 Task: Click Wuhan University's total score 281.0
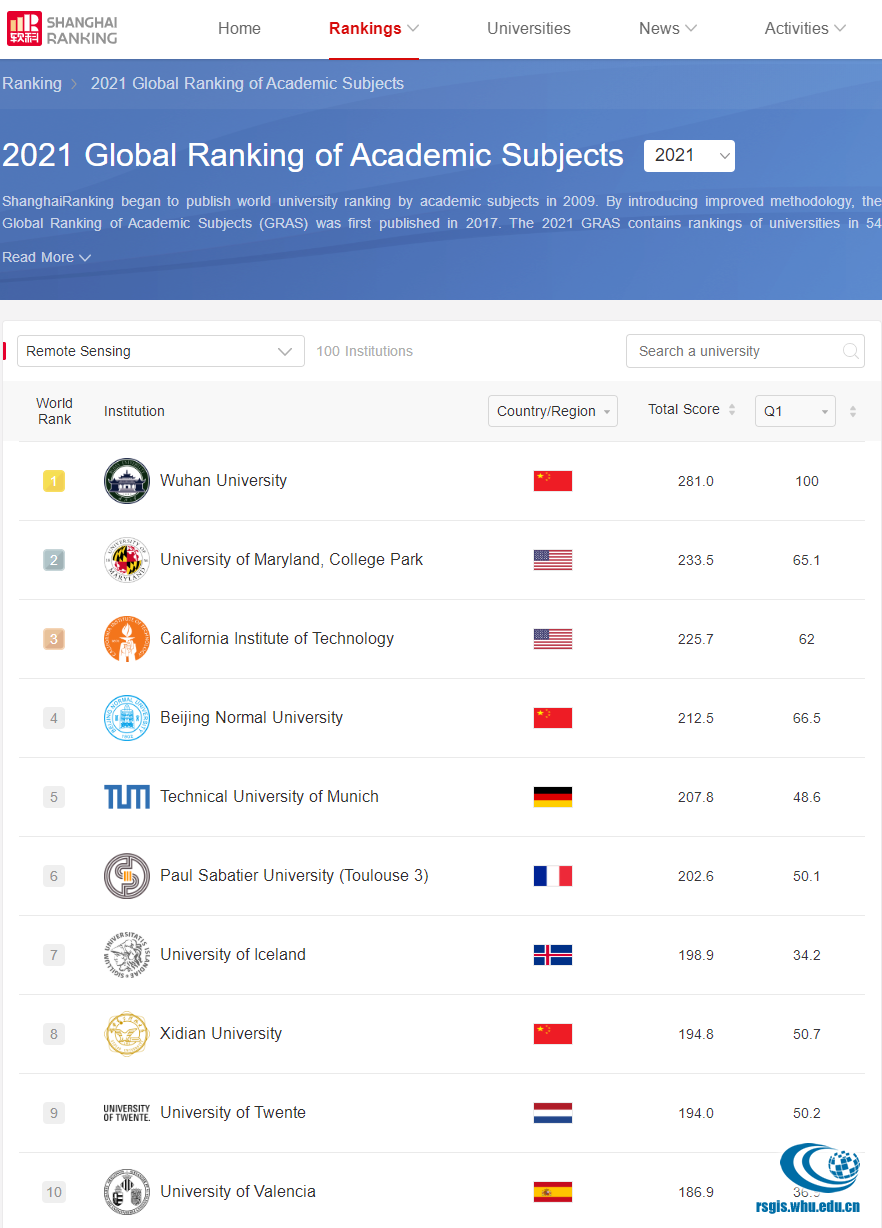696,481
